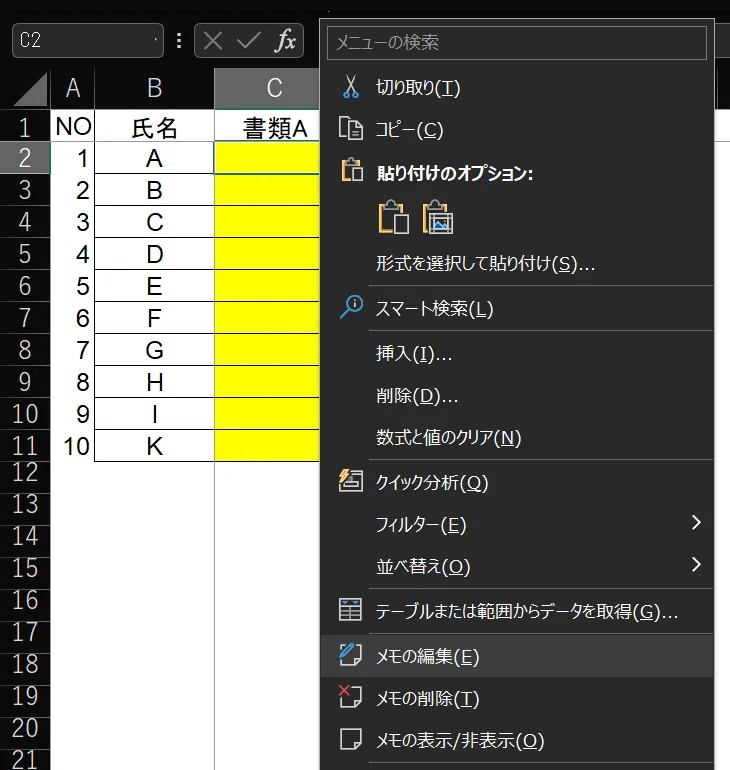The image size is (730, 770).
Task: Click the three-dot formula bar handle
Action: tap(179, 41)
